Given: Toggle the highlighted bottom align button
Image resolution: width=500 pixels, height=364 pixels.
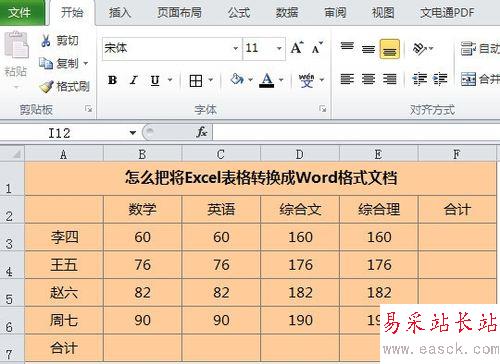Looking at the screenshot, I should tap(390, 49).
